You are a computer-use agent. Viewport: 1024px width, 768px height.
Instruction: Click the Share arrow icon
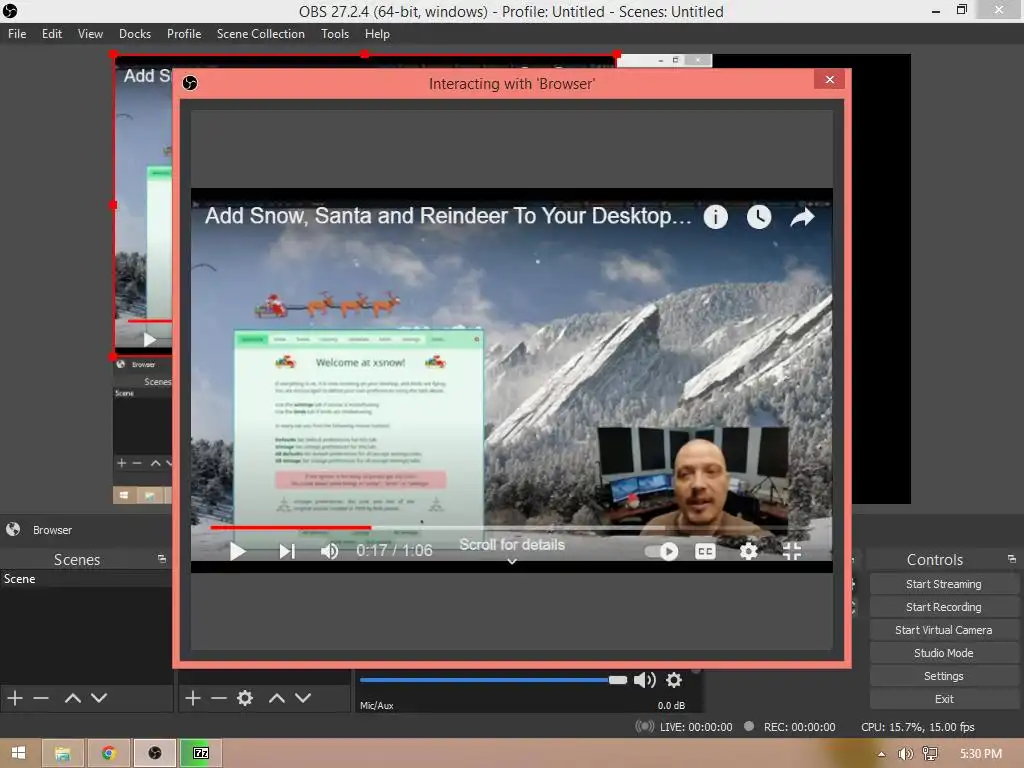803,217
